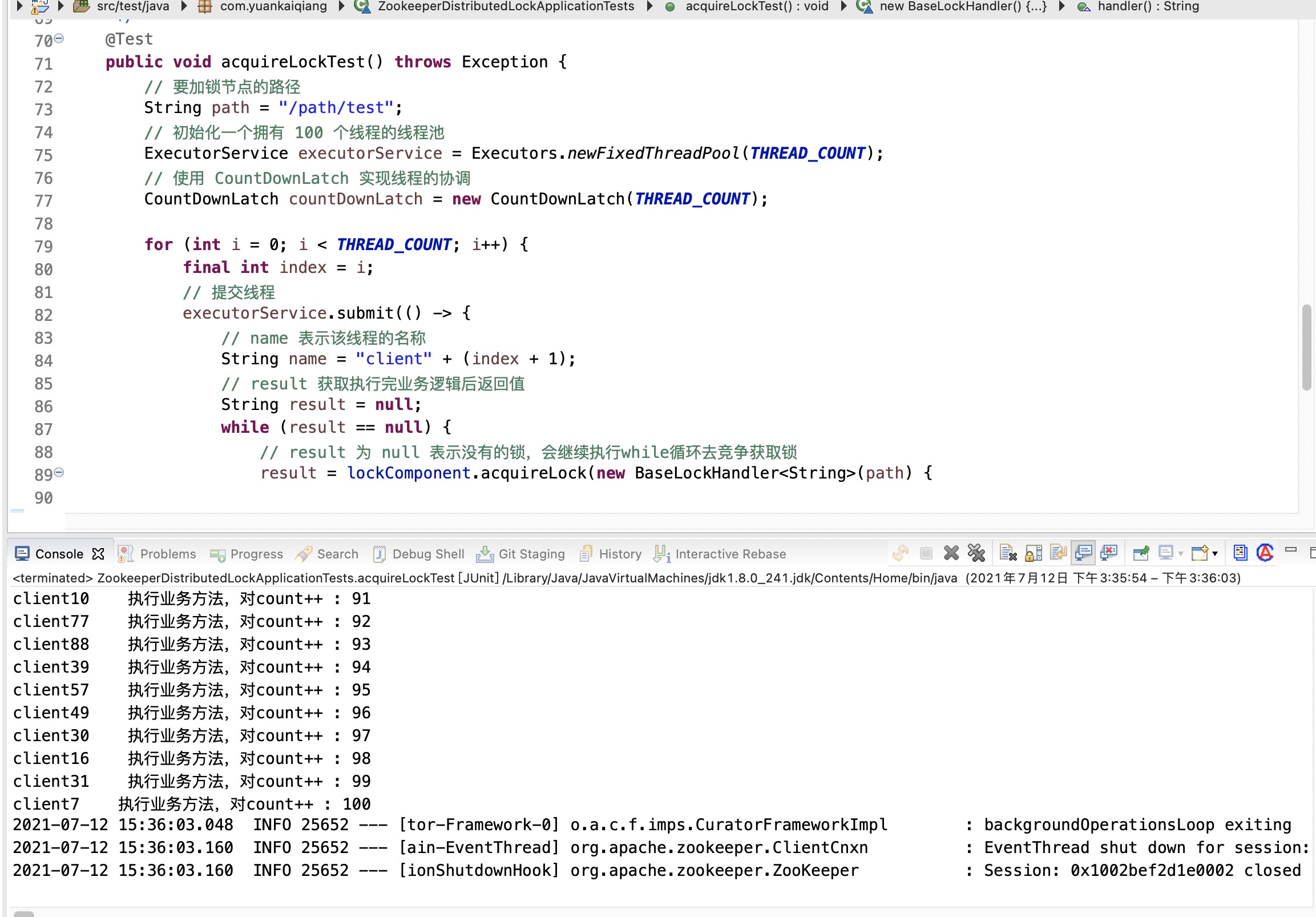The width and height of the screenshot is (1316, 917).
Task: Click THREAD_COUNT in the newFixedThreadPool call
Action: 808,153
